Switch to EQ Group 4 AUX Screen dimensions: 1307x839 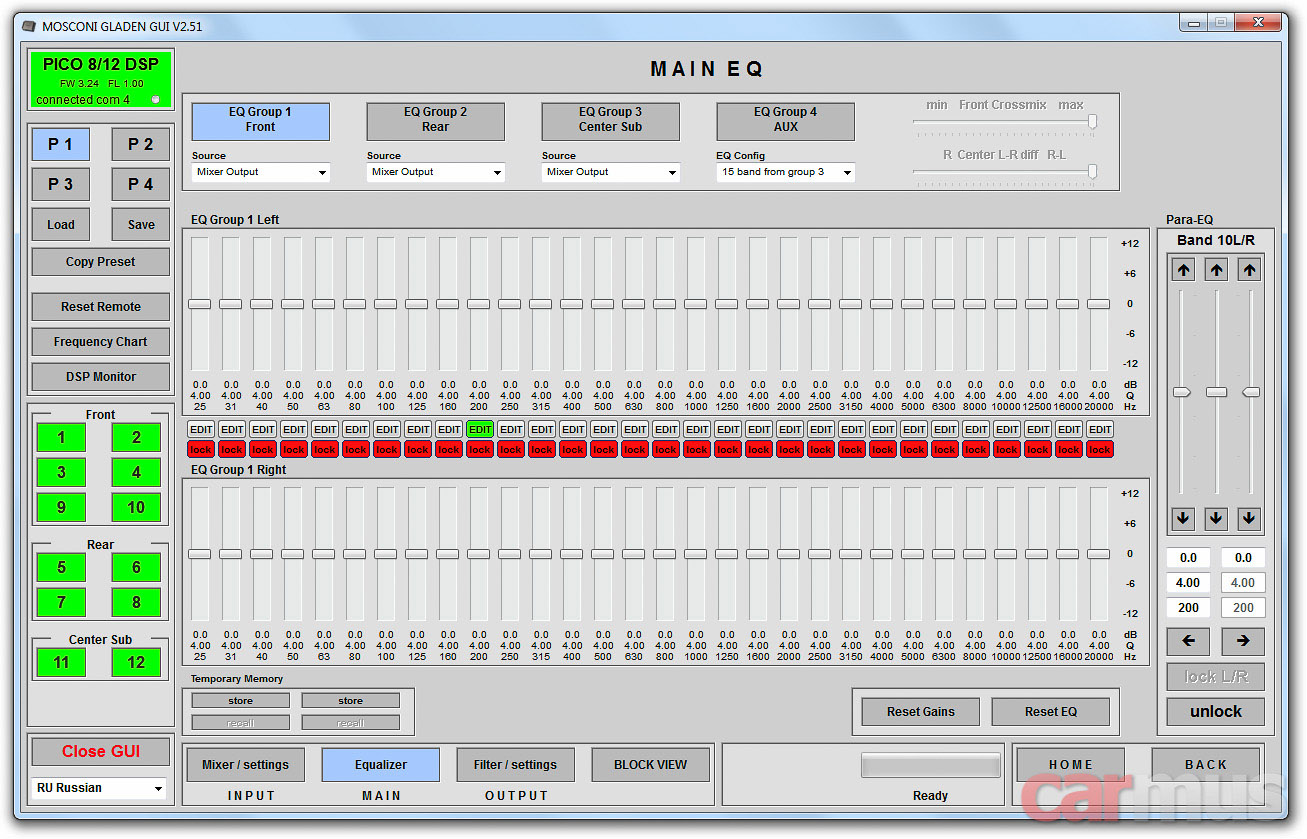pos(786,120)
